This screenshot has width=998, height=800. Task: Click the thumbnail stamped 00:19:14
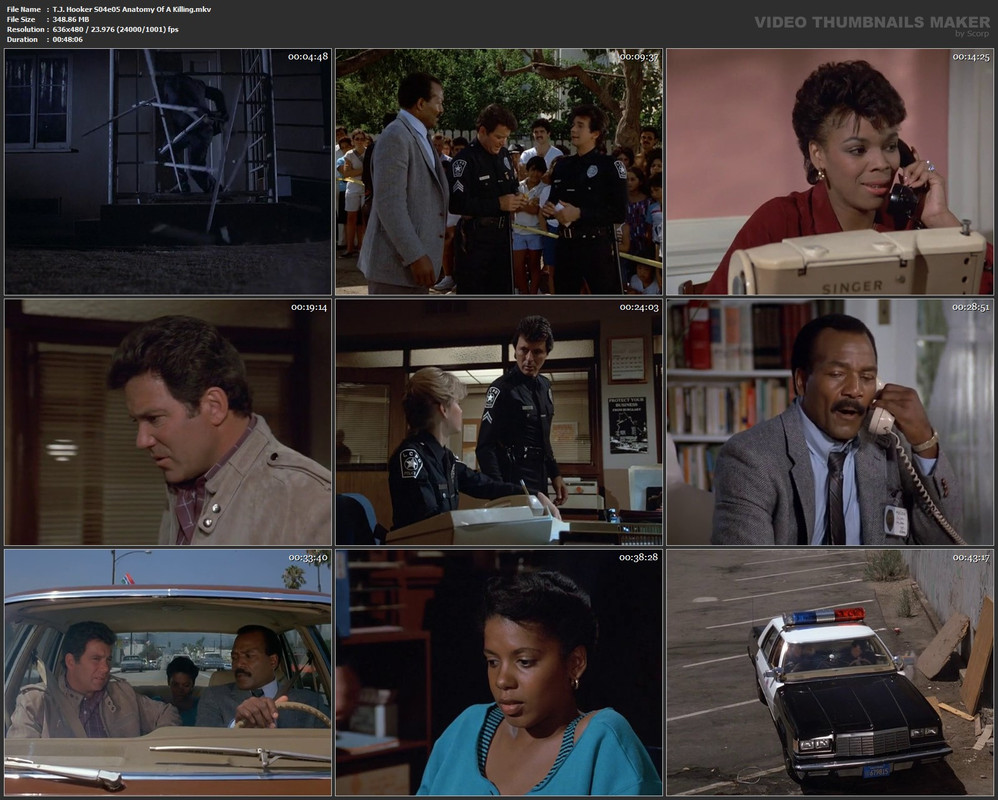tap(168, 423)
